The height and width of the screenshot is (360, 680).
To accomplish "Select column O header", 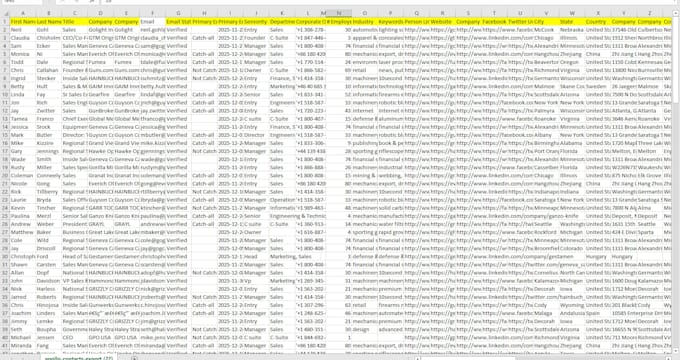I will click(365, 13).
